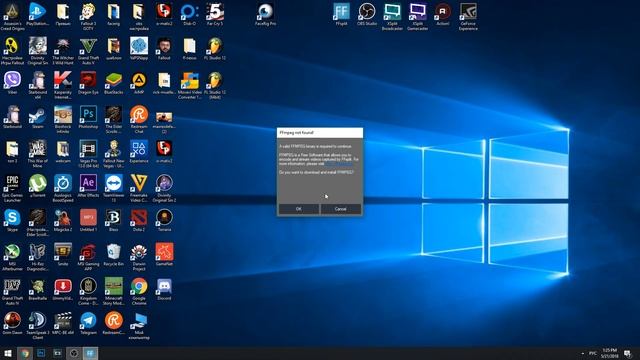The width and height of the screenshot is (640, 360).
Task: Open the Divinity Original Sin 2 shortcut
Action: click(164, 189)
